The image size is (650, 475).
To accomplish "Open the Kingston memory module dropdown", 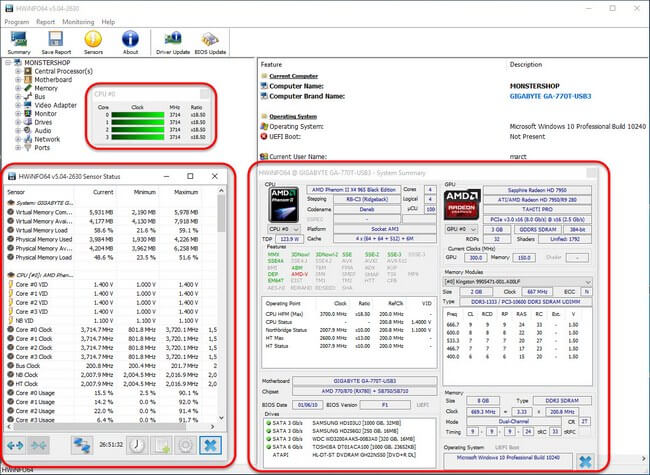I will (517, 282).
